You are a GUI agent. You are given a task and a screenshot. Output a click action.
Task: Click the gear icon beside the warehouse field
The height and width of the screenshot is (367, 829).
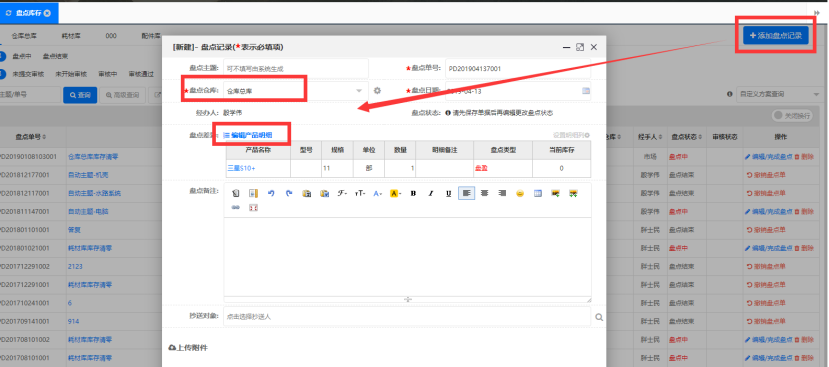pyautogui.click(x=377, y=90)
